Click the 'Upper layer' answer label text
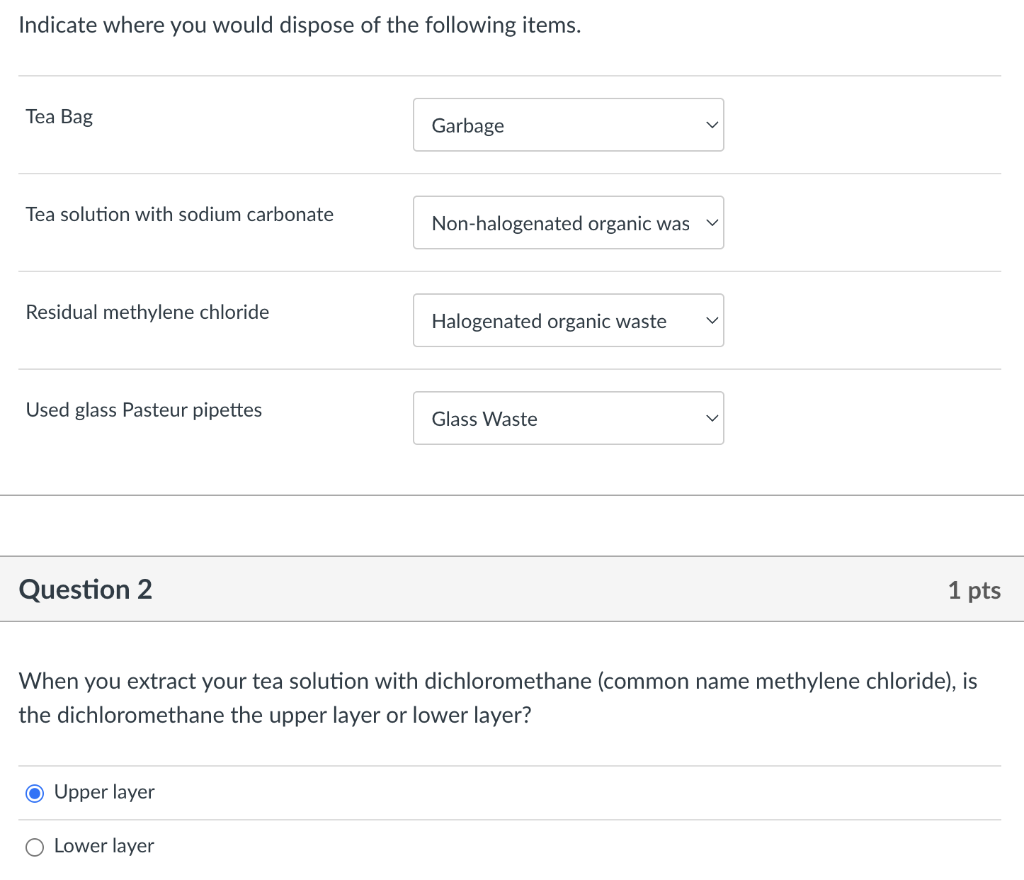 (104, 792)
